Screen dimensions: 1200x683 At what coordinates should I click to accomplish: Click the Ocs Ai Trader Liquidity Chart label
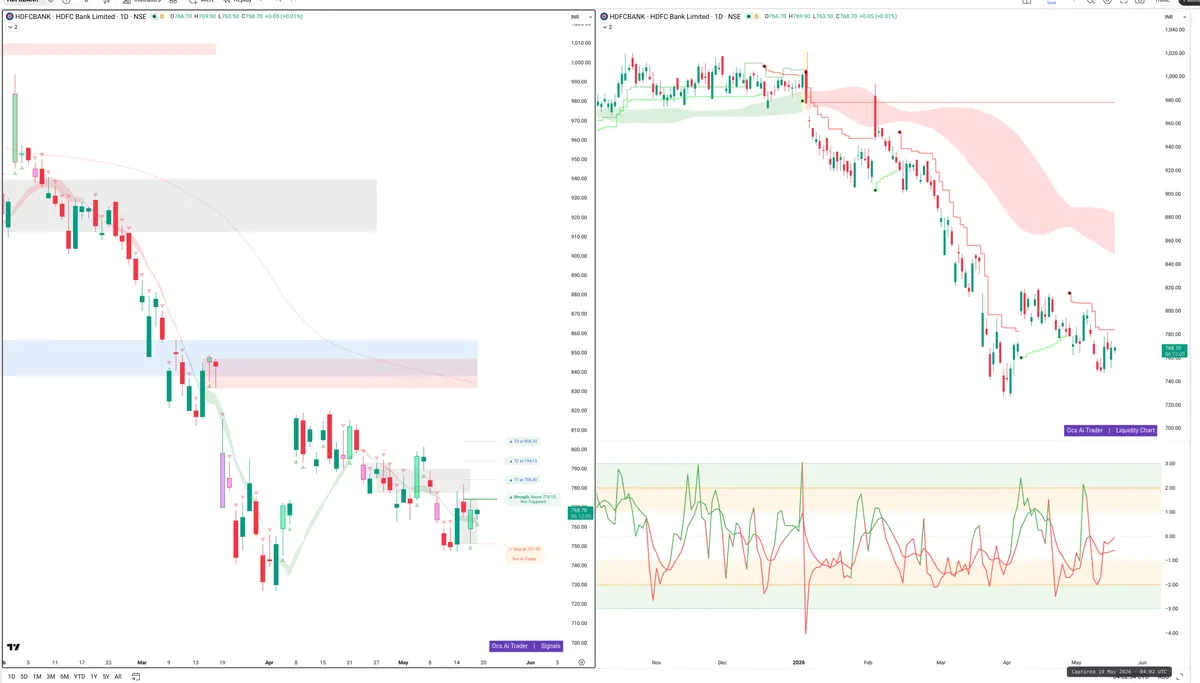click(x=1111, y=430)
